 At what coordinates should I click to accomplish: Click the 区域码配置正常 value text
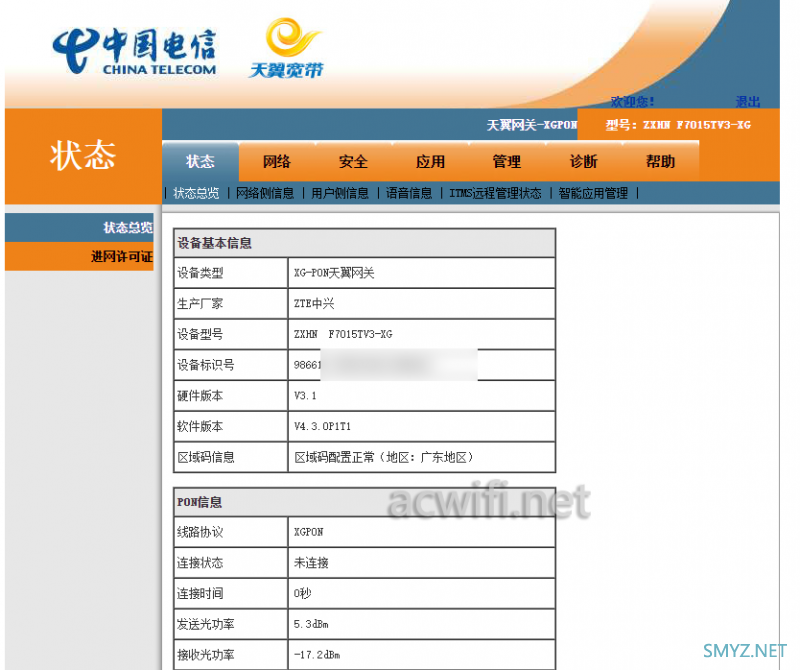point(384,457)
